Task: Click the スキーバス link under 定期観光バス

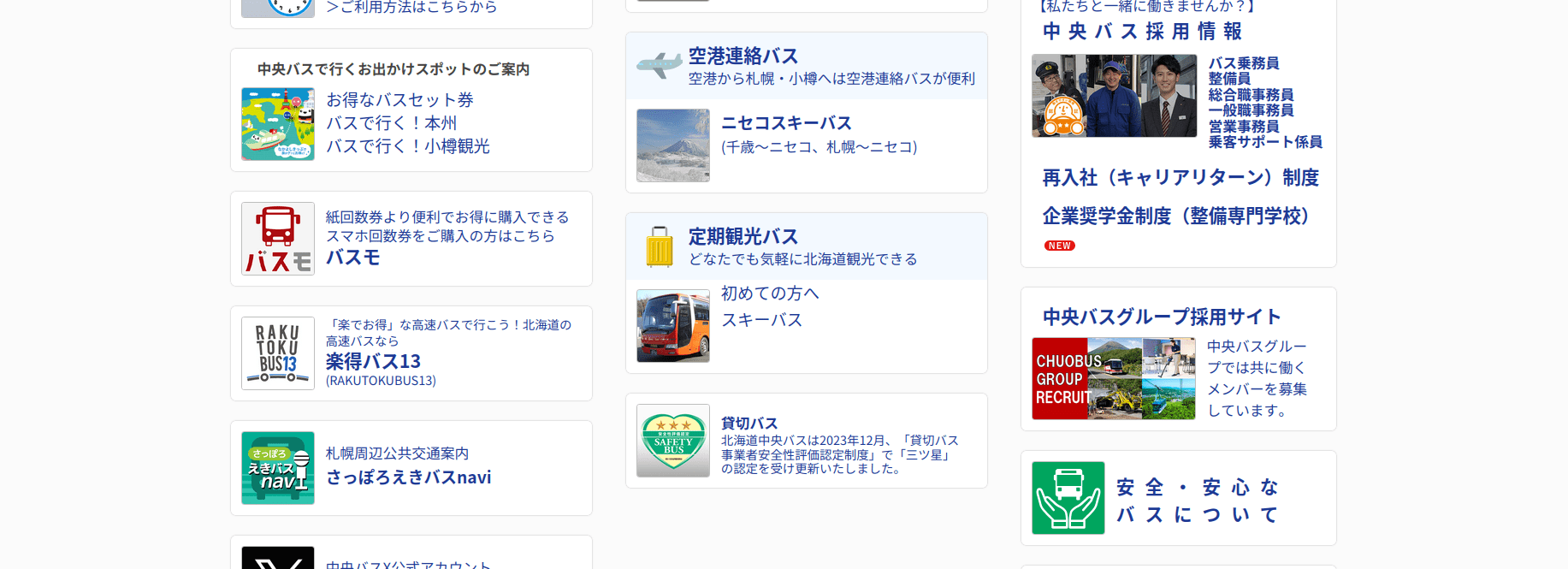Action: (761, 320)
